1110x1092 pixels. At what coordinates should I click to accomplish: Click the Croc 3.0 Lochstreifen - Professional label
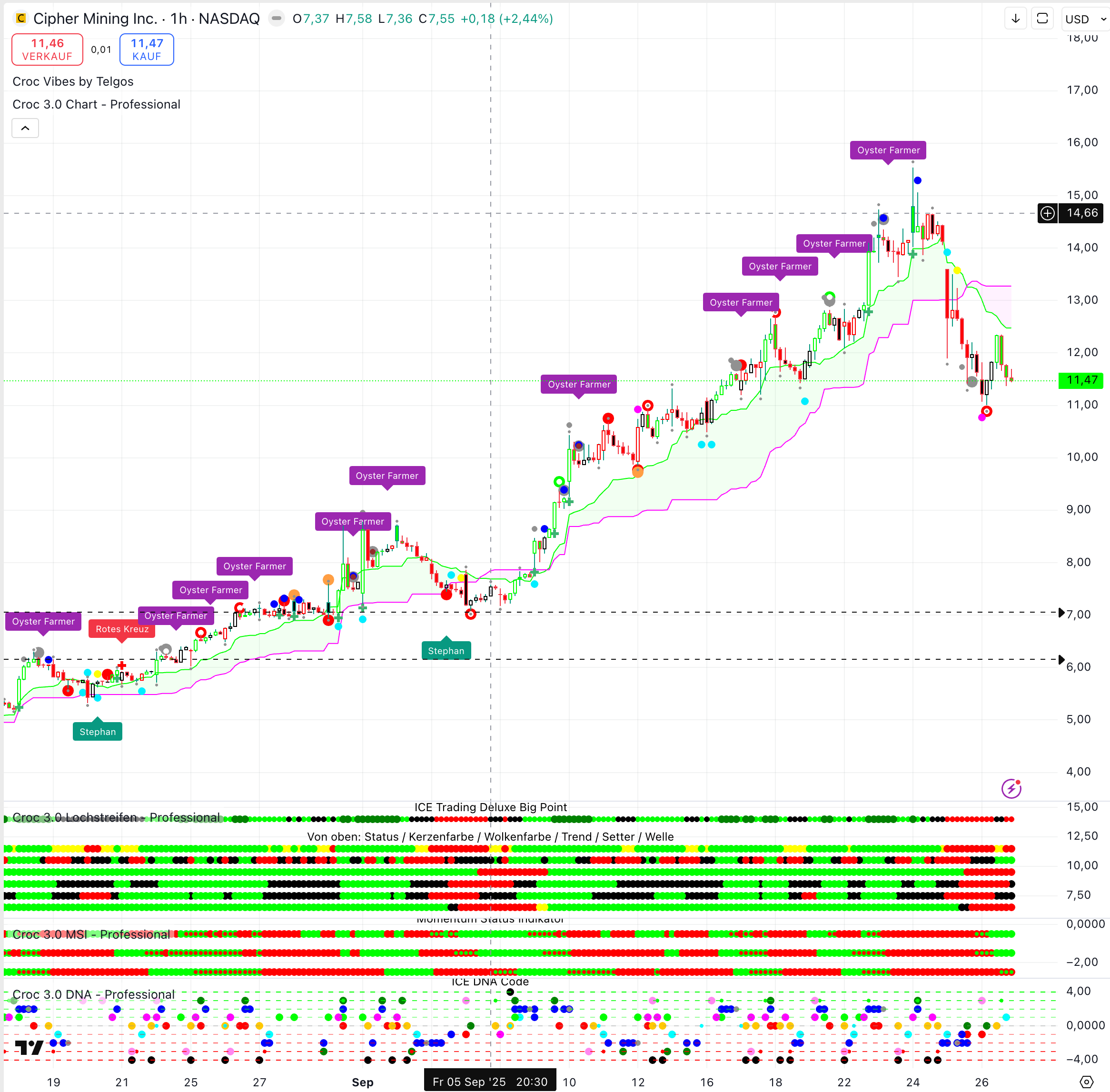(x=116, y=817)
